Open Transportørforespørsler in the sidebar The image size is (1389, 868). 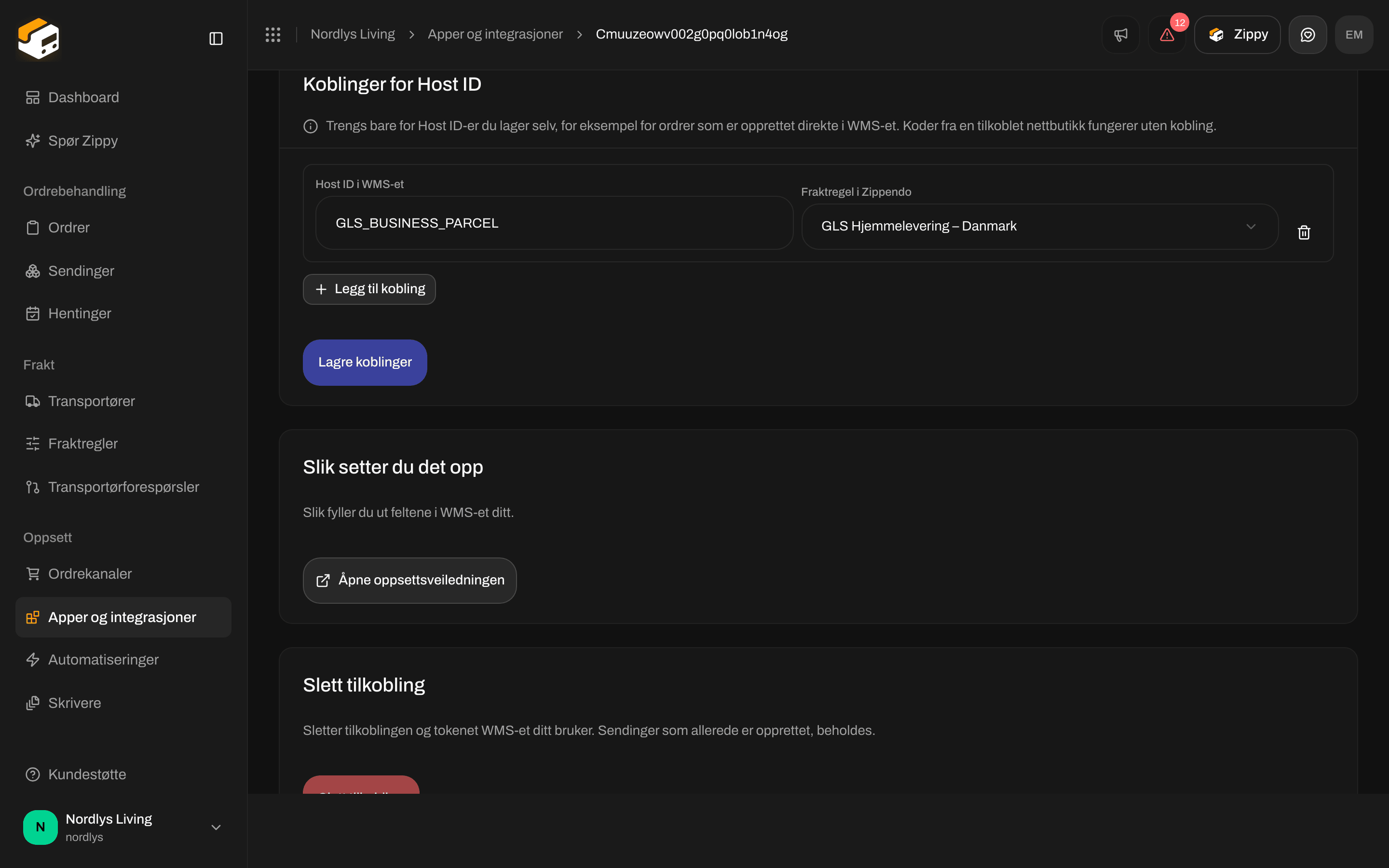pos(123,487)
